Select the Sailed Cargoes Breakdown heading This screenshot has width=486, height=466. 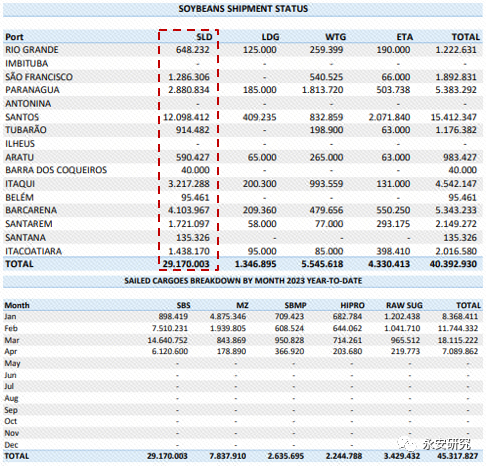(243, 281)
